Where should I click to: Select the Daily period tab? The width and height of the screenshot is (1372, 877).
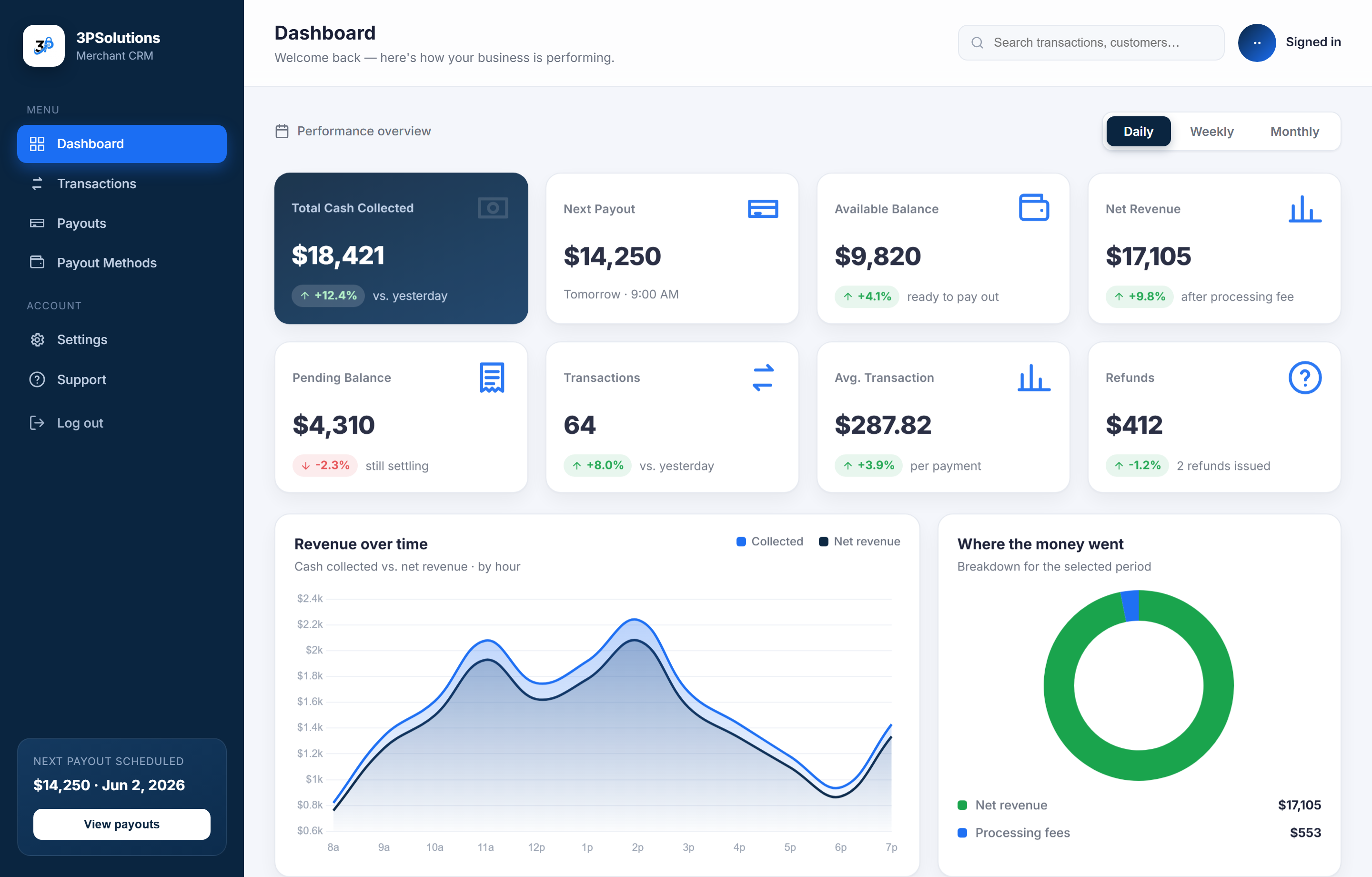pyautogui.click(x=1139, y=132)
